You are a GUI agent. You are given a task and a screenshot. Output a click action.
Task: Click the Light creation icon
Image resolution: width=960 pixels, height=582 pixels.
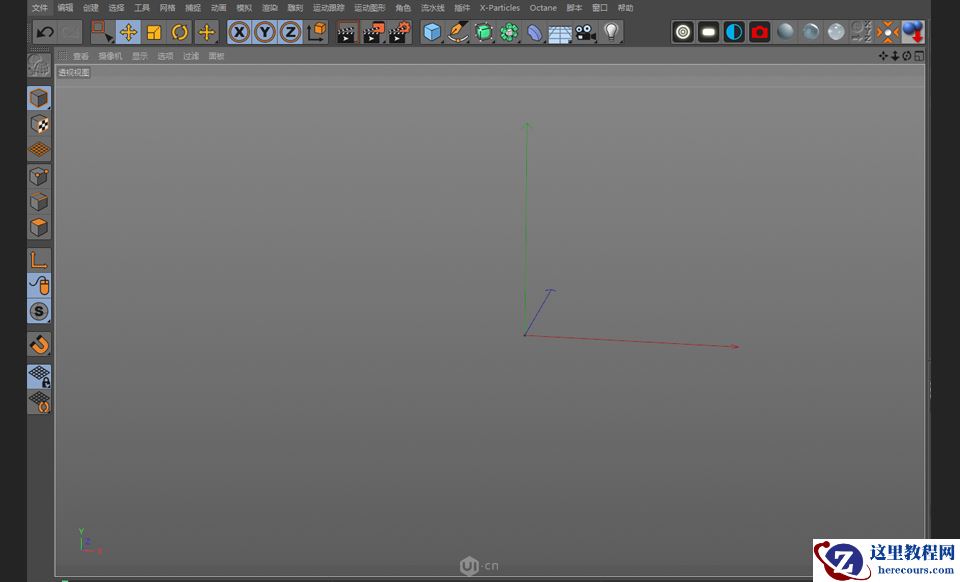click(x=610, y=32)
